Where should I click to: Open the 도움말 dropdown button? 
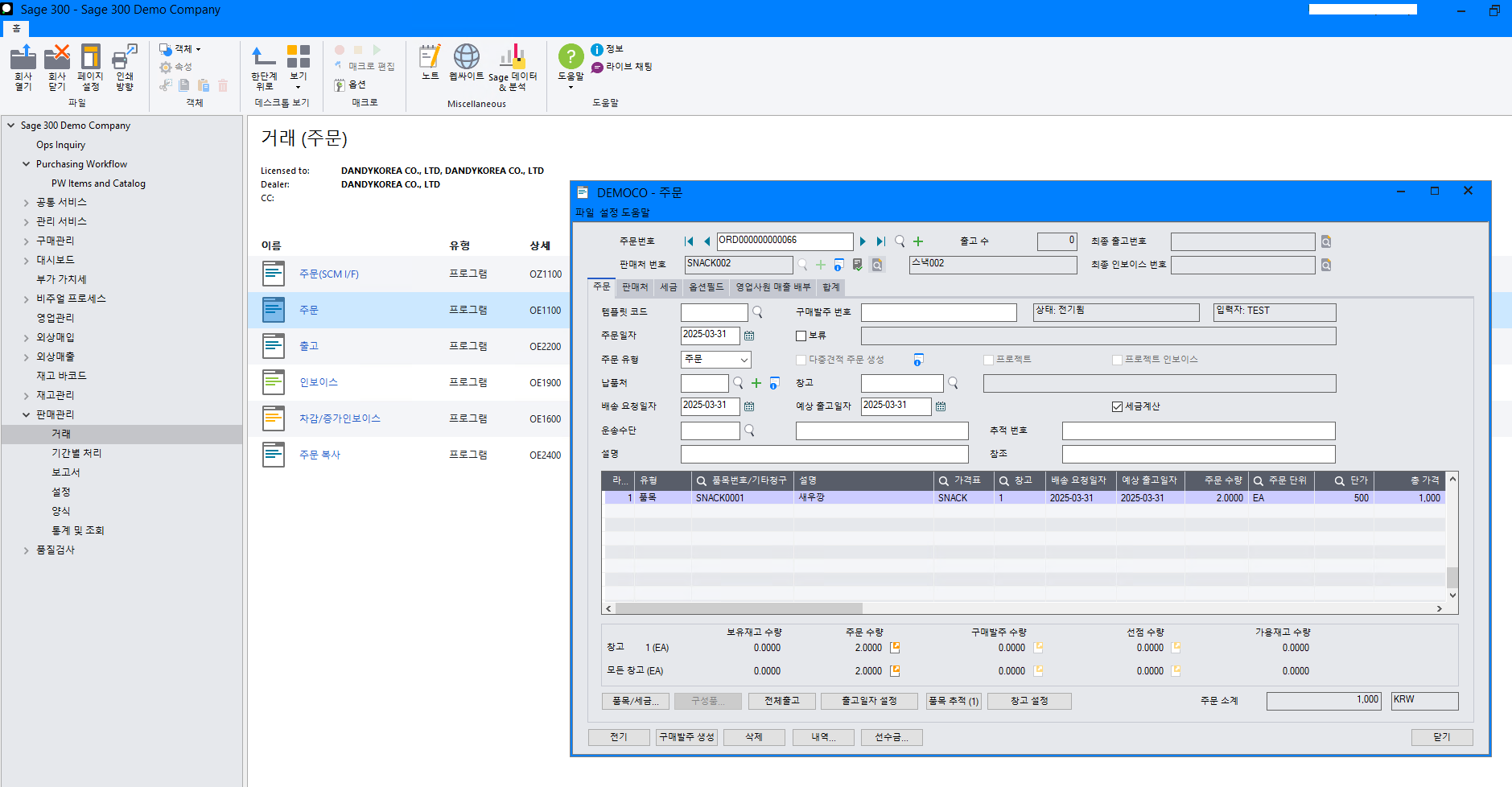[571, 67]
